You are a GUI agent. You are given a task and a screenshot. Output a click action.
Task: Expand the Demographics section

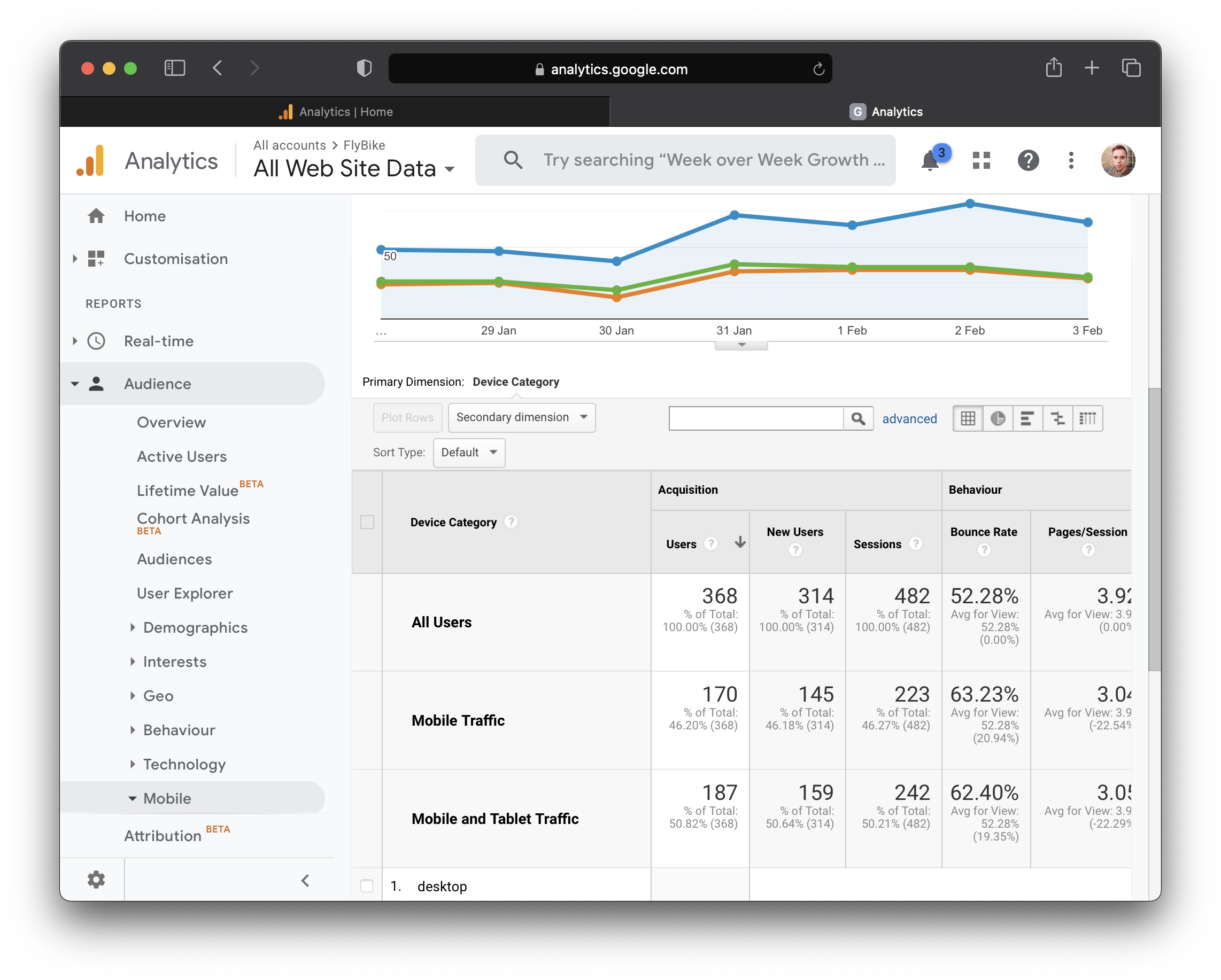pyautogui.click(x=195, y=627)
